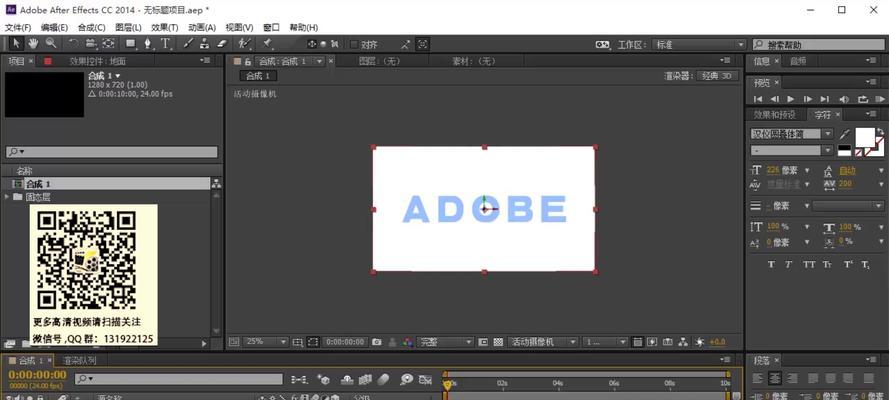Click the draft 3D icon in timeline

pos(324,379)
